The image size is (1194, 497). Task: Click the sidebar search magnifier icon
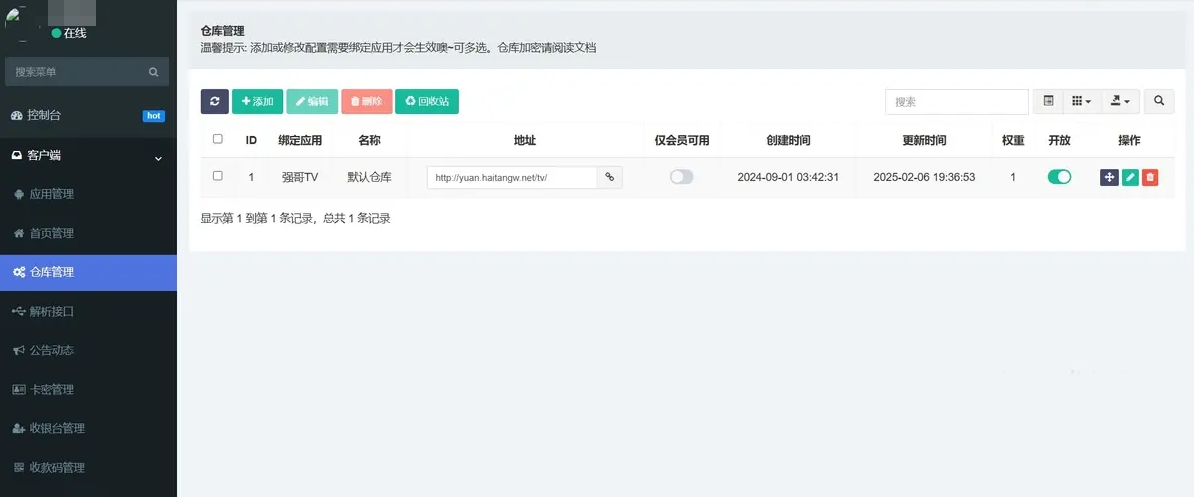point(154,72)
